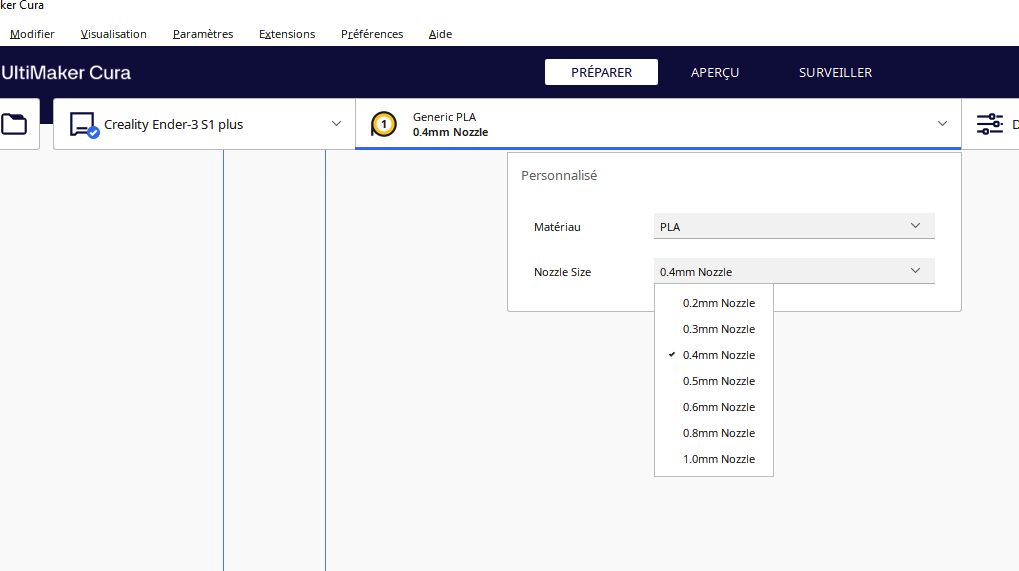
Task: Switch to the APERÇU stage
Action: [714, 72]
